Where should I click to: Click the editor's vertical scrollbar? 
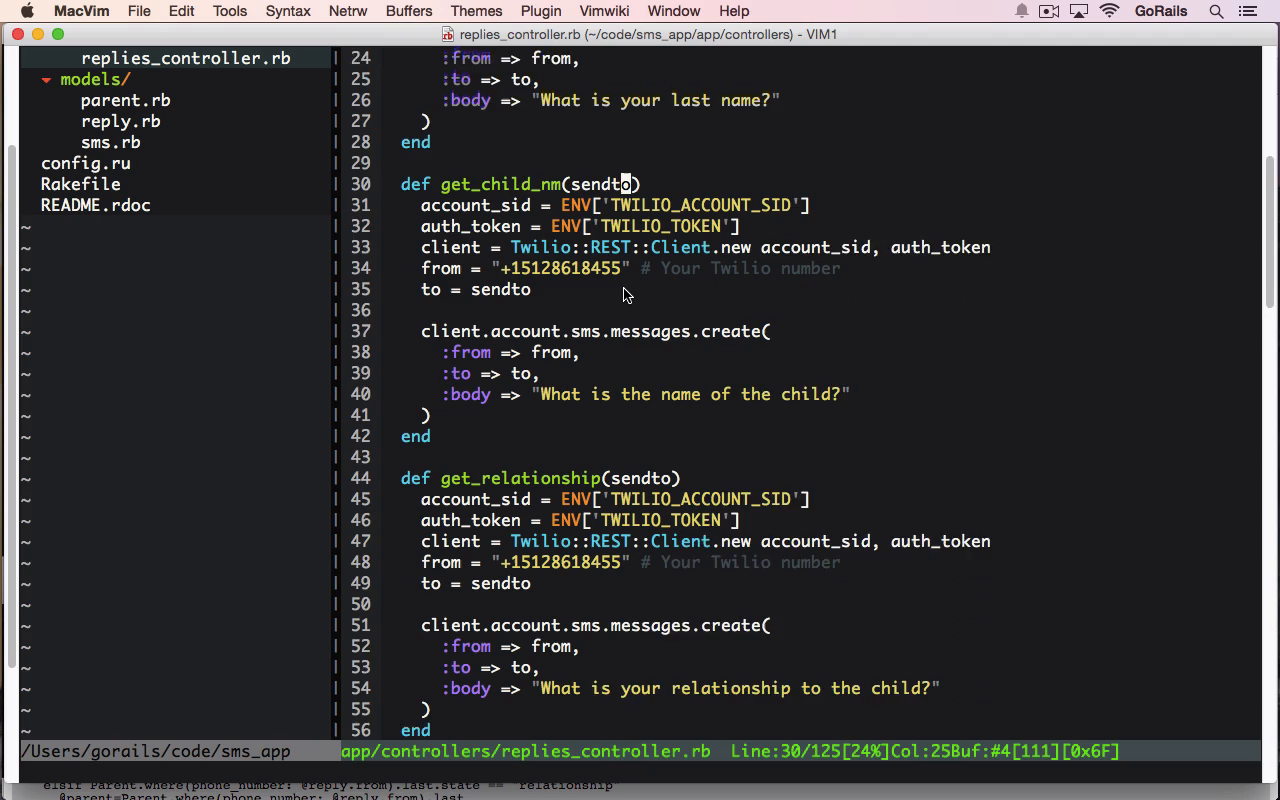point(1269,250)
